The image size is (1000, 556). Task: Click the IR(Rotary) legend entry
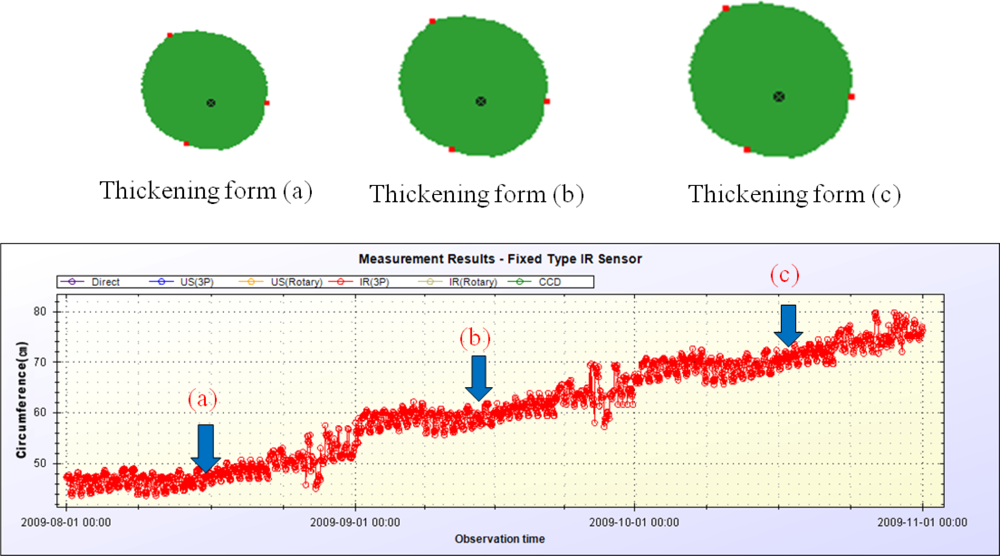coord(457,282)
